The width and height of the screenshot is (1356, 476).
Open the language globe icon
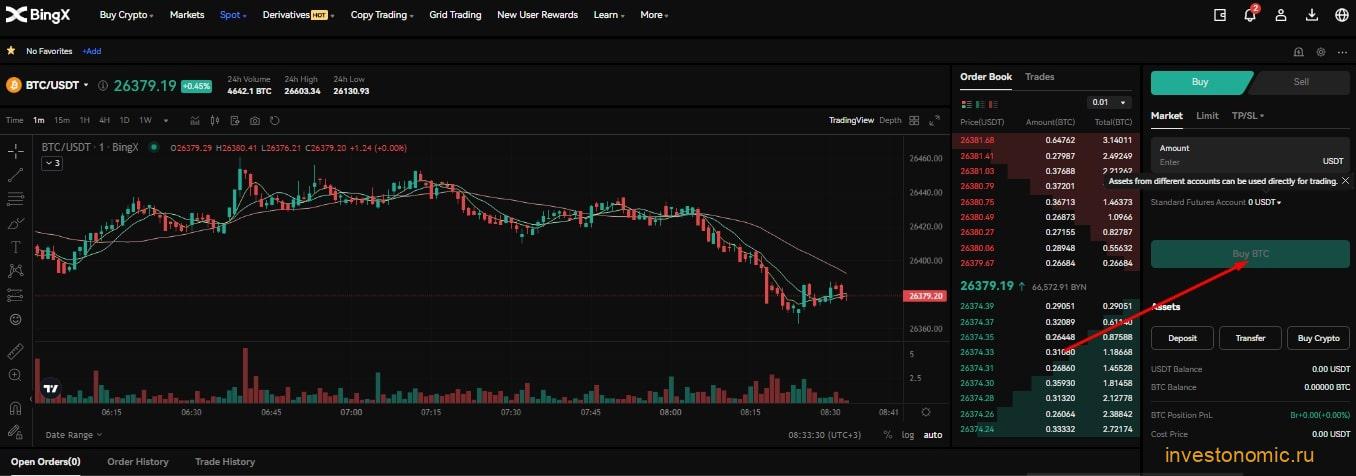[1341, 15]
